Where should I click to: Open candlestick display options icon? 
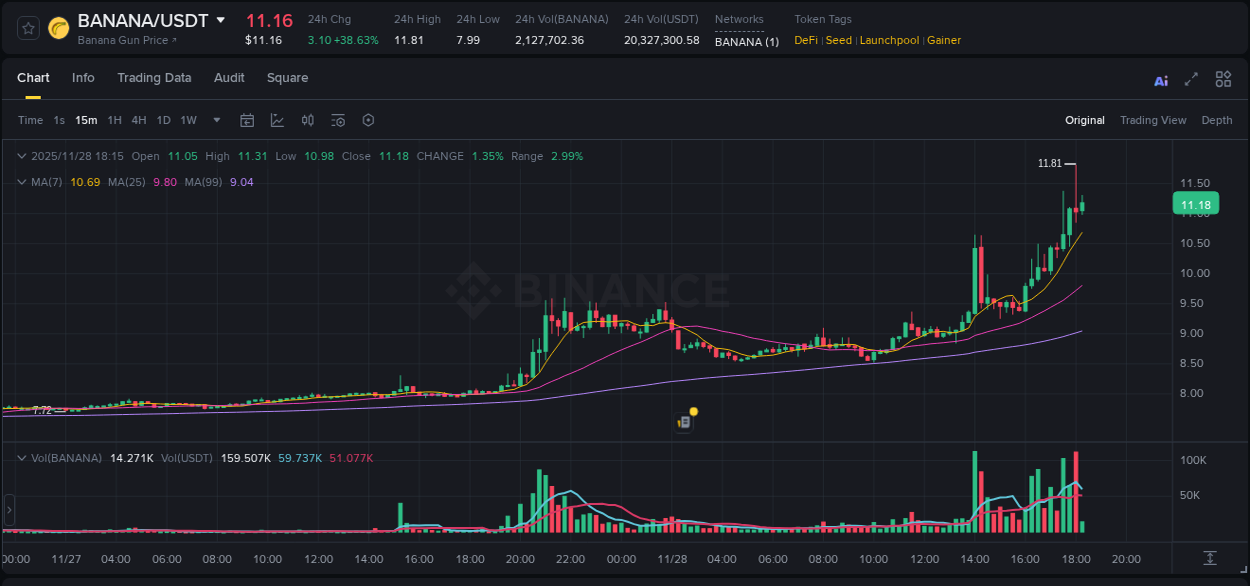pyautogui.click(x=307, y=120)
